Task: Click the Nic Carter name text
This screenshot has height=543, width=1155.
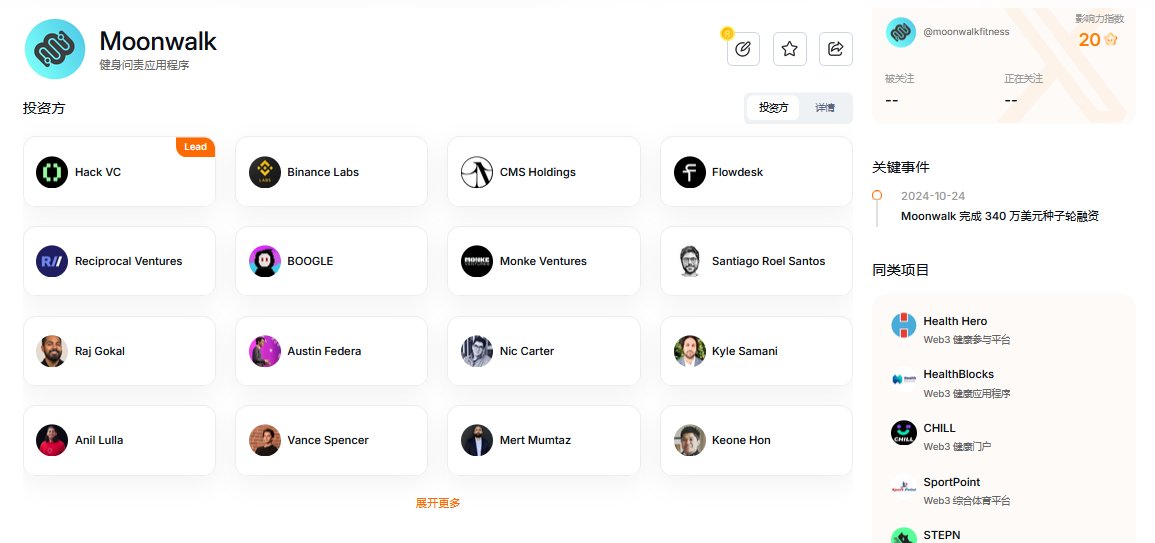Action: [527, 351]
